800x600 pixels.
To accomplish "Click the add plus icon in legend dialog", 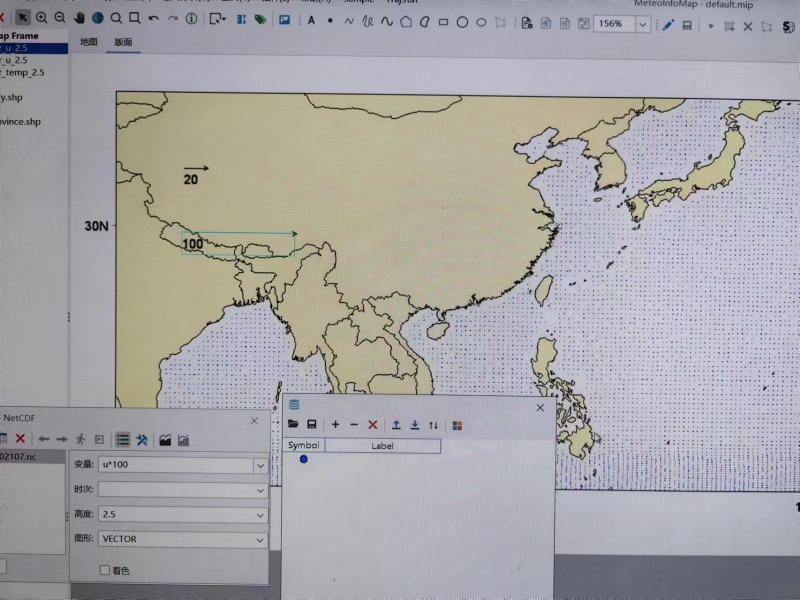I will (335, 425).
